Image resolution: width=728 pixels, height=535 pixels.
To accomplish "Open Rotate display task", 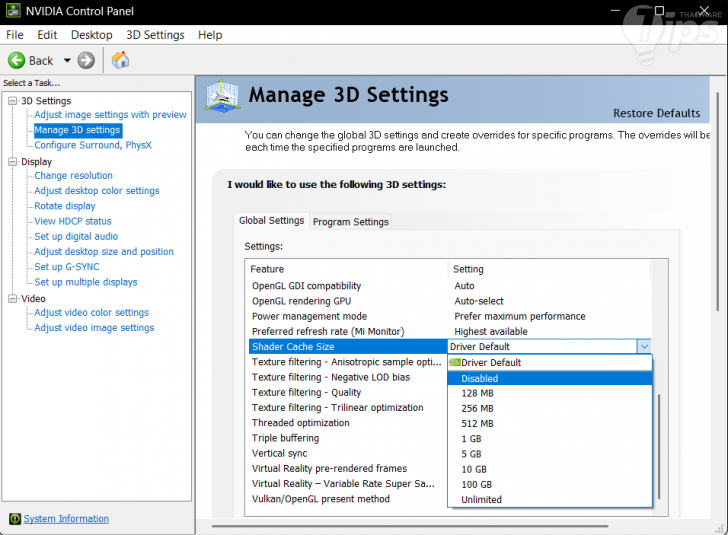I will coord(65,206).
